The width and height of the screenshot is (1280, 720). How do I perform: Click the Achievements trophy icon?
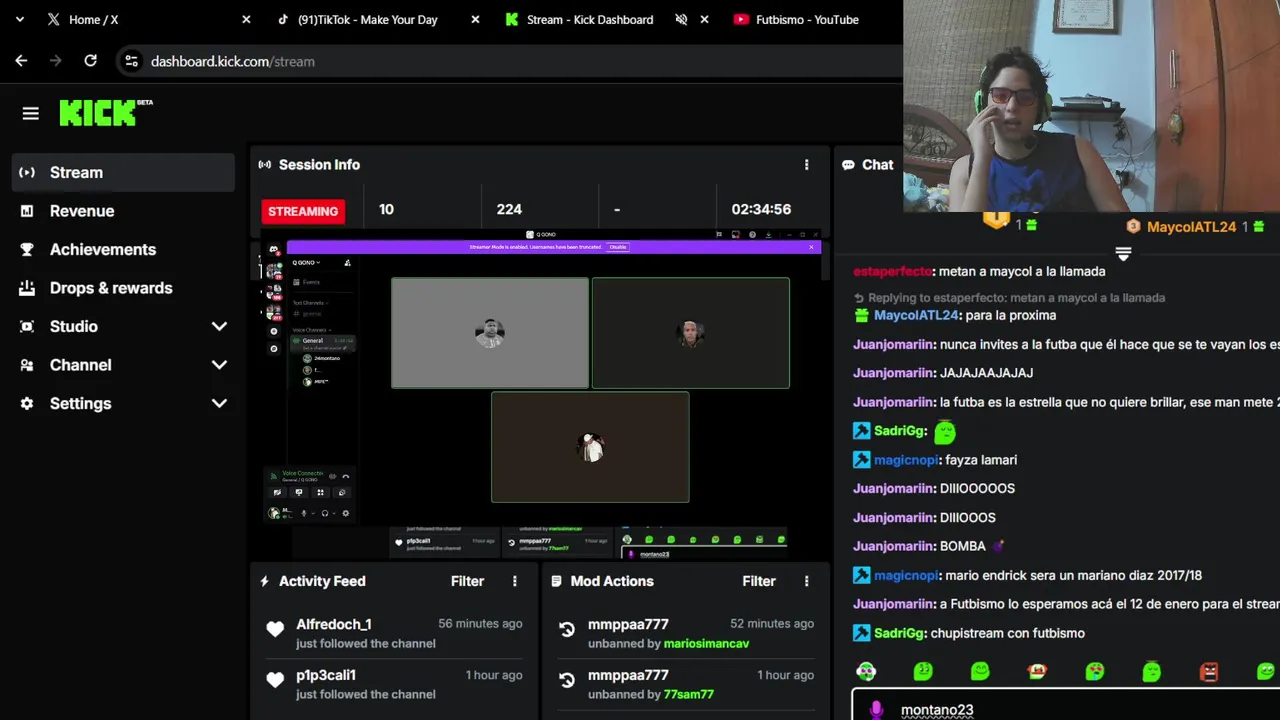27,250
